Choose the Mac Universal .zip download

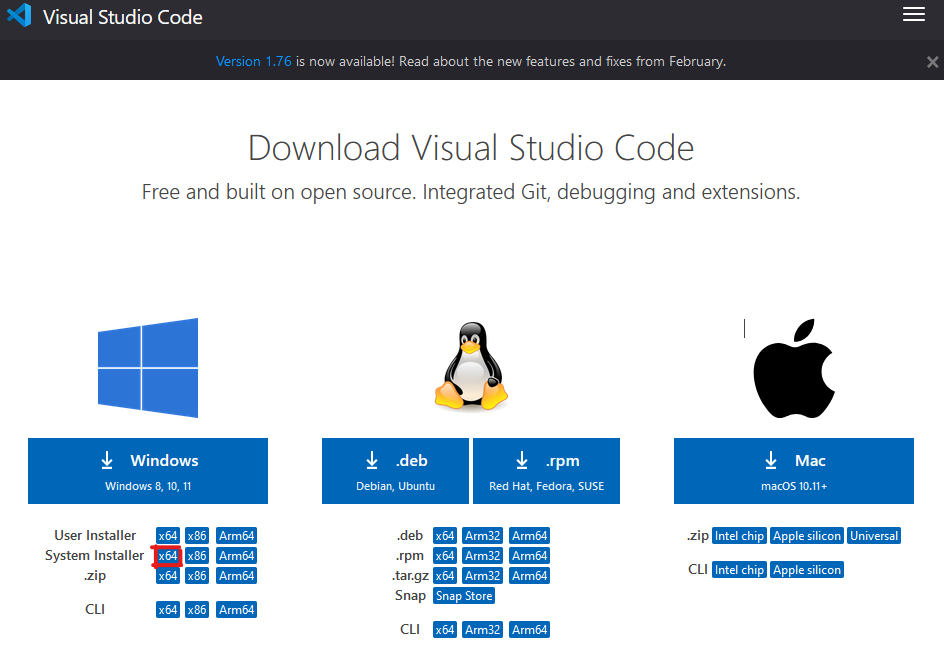tap(874, 536)
